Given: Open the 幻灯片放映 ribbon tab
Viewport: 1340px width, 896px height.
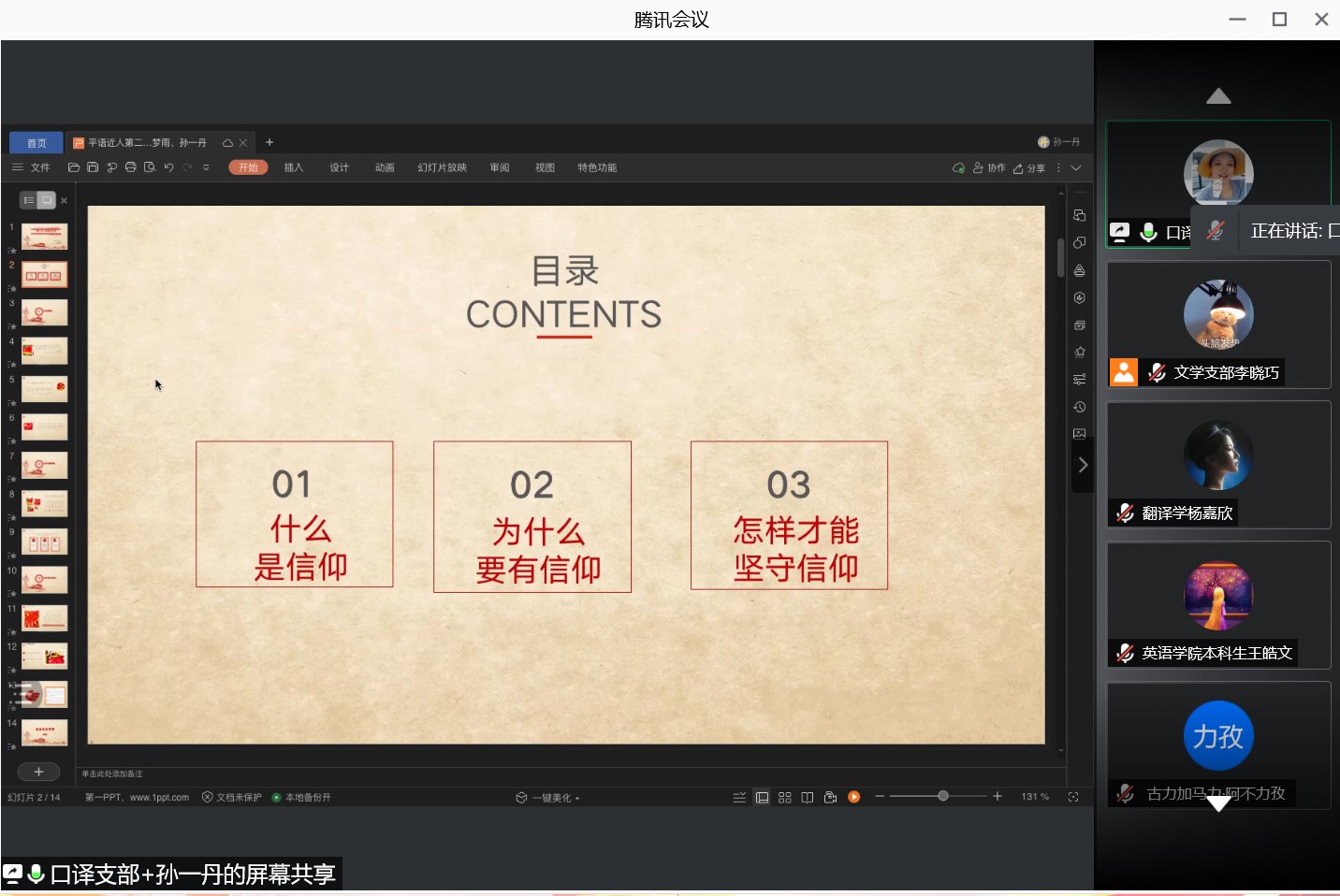Looking at the screenshot, I should click(442, 167).
